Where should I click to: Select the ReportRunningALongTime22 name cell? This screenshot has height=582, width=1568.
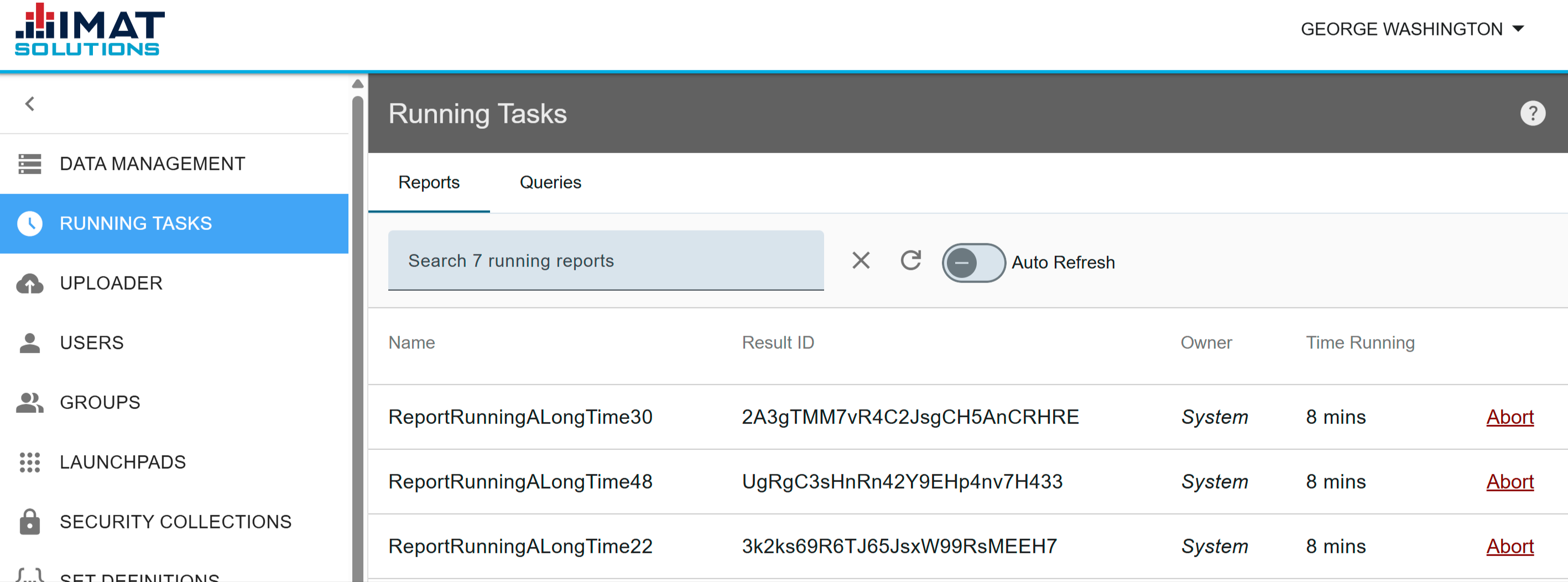520,546
